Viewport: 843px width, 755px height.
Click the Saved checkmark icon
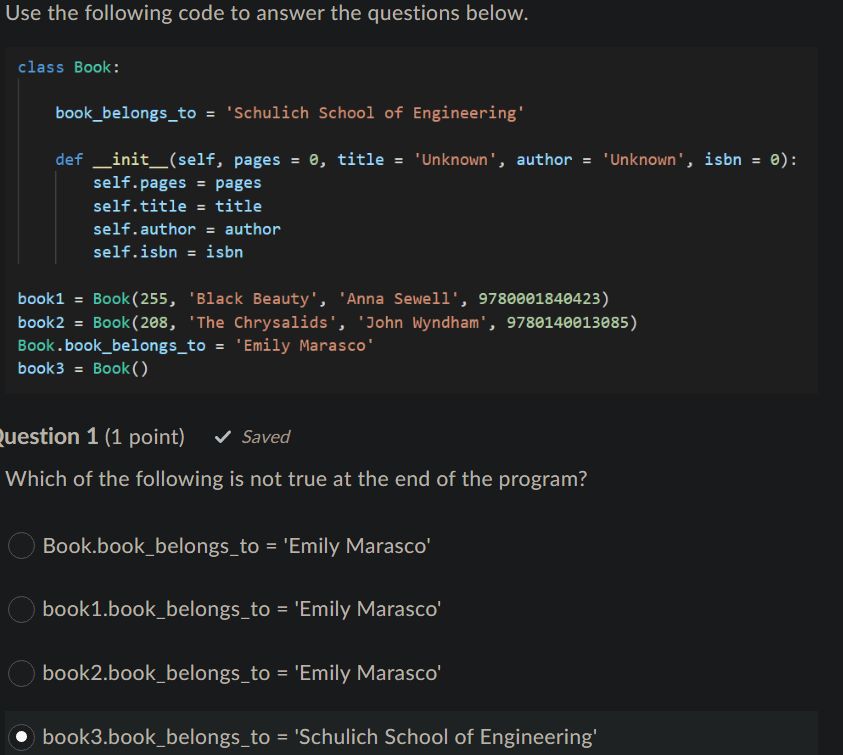coord(222,435)
